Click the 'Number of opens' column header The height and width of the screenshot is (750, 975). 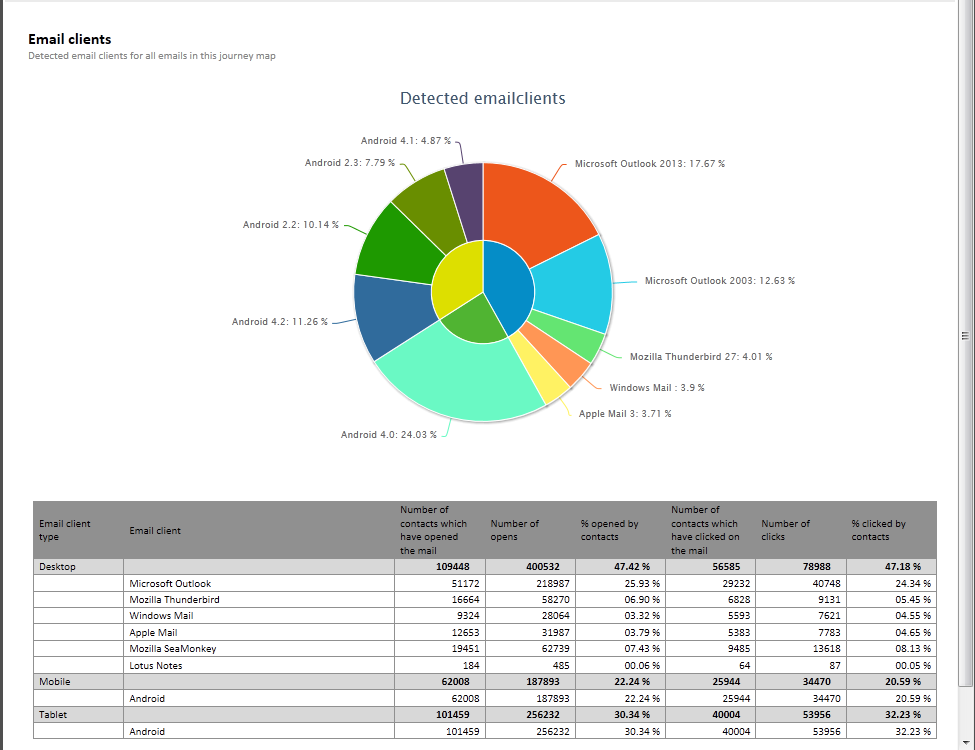515,530
